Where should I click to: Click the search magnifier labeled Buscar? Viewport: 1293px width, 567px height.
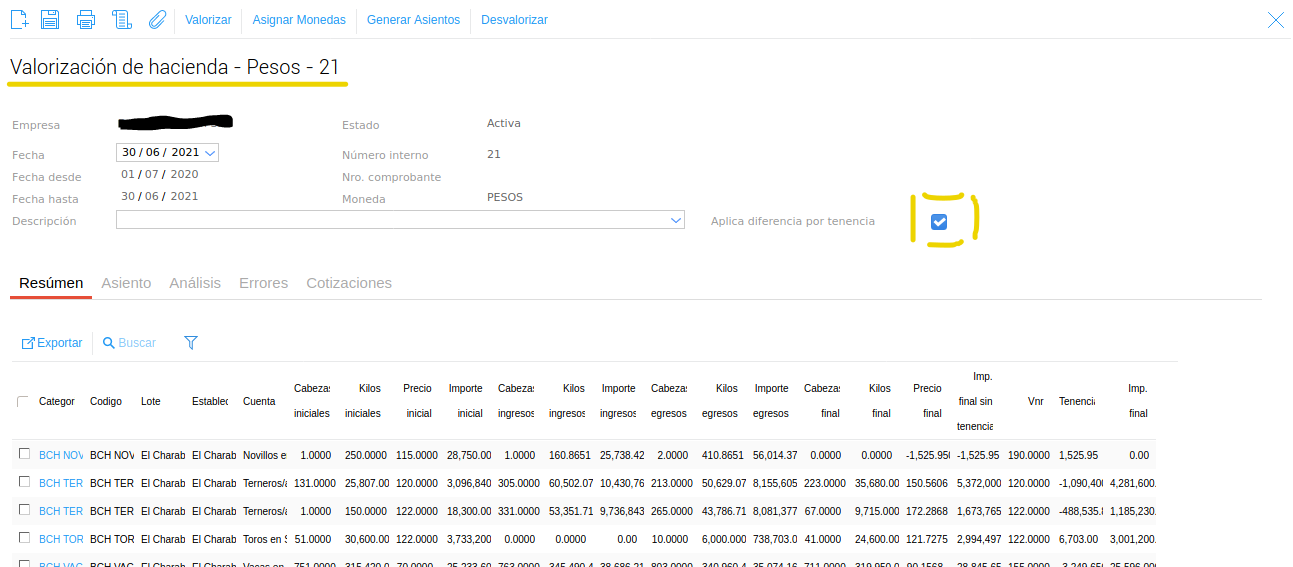point(129,343)
